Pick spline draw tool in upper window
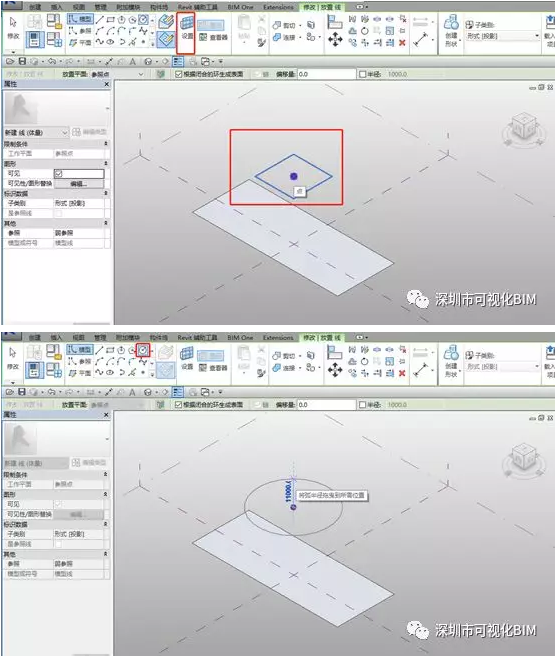The image size is (560, 660). point(99,42)
